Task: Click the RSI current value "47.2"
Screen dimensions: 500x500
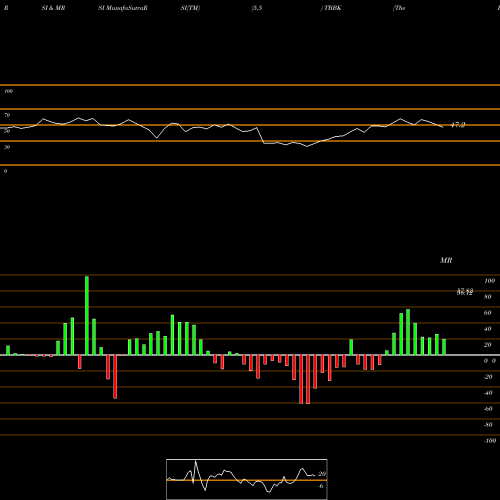Action: coord(458,125)
